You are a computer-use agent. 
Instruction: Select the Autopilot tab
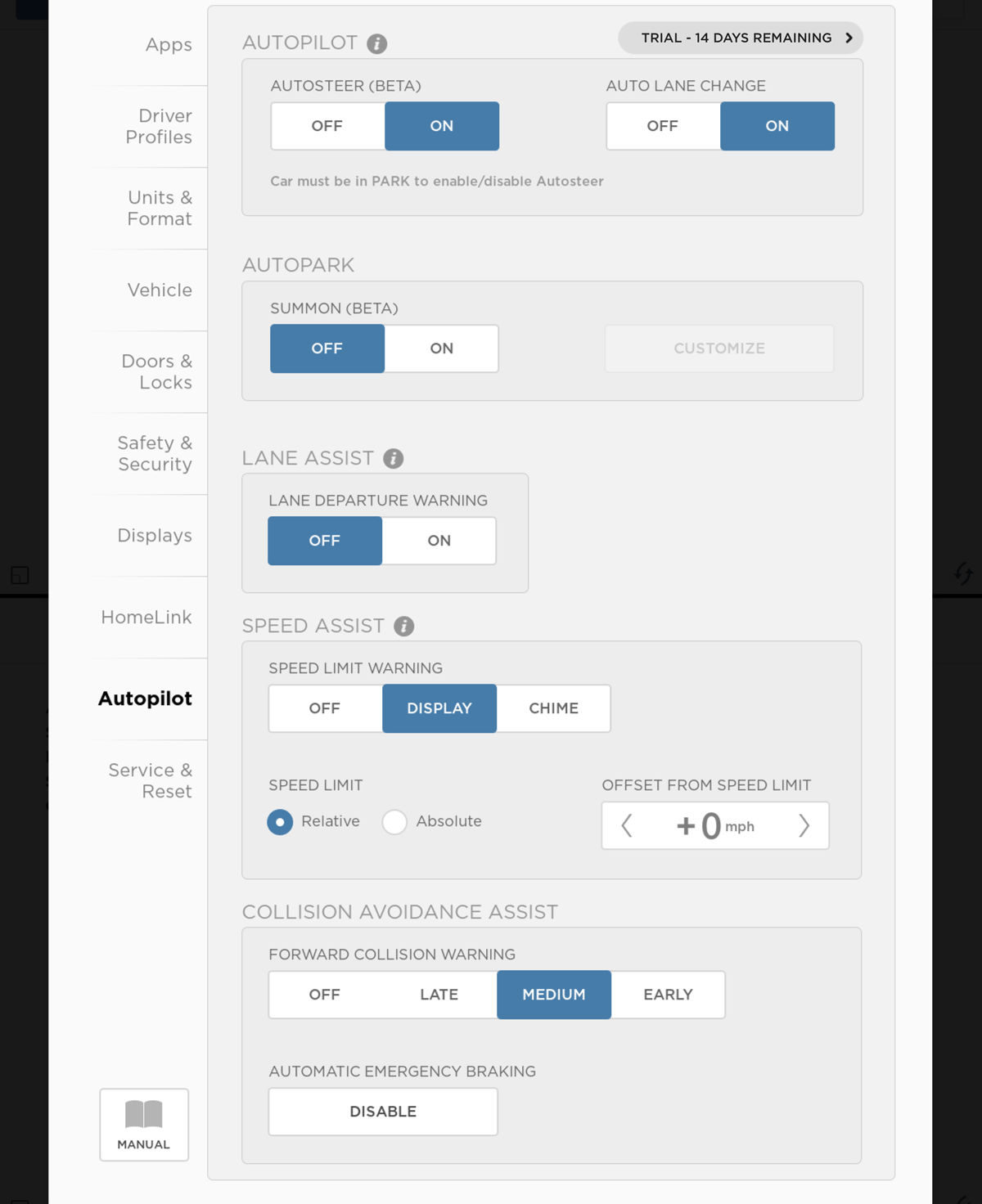146,699
